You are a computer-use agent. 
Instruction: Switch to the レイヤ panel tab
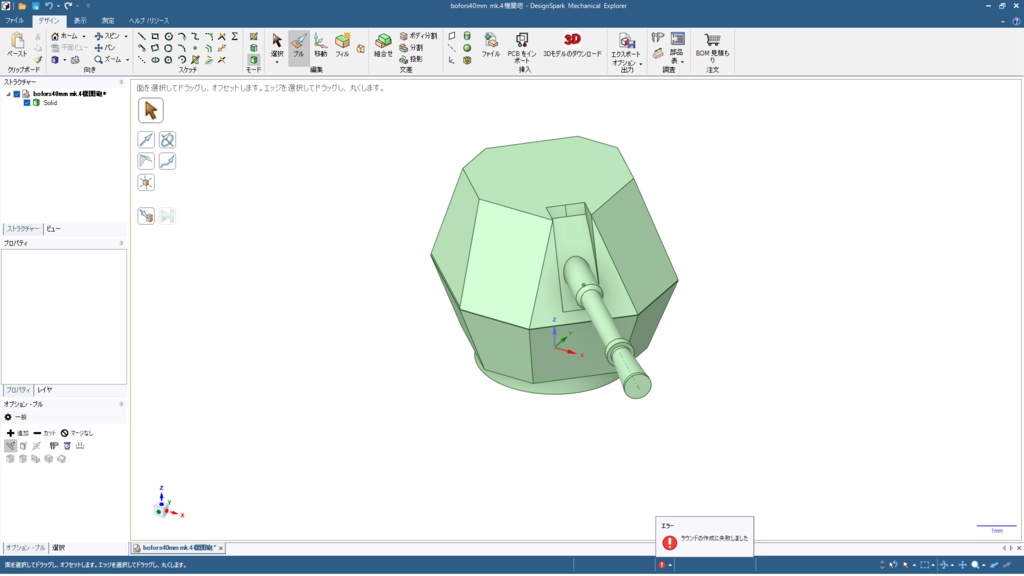tap(44, 390)
